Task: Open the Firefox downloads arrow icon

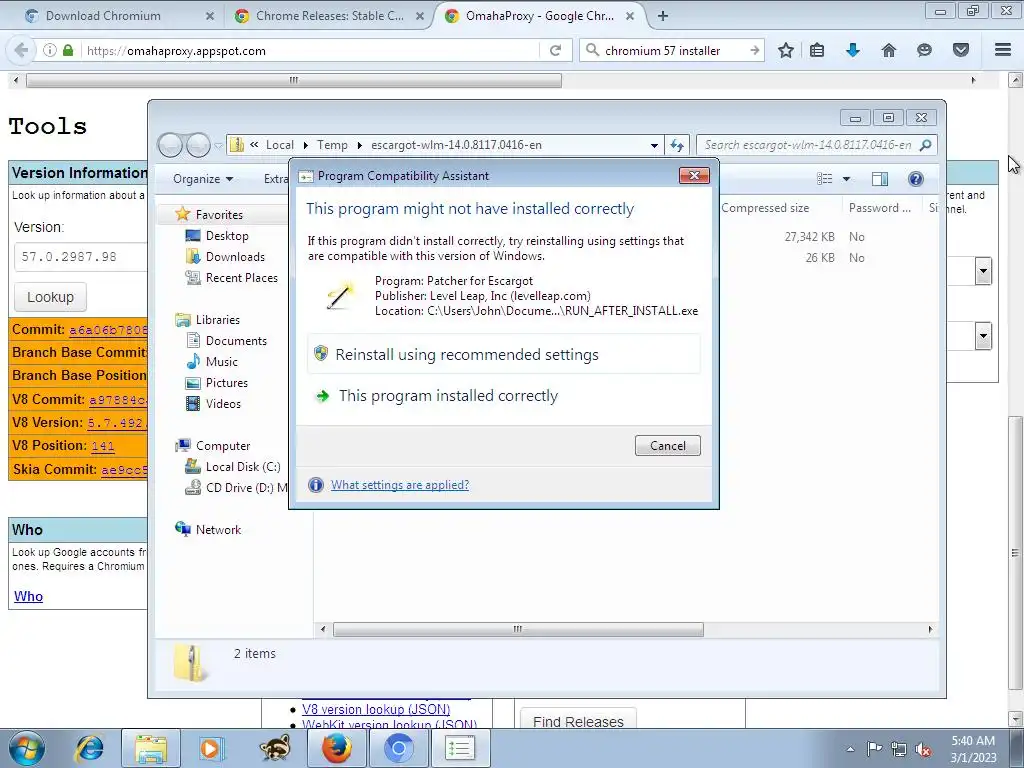Action: coord(852,50)
